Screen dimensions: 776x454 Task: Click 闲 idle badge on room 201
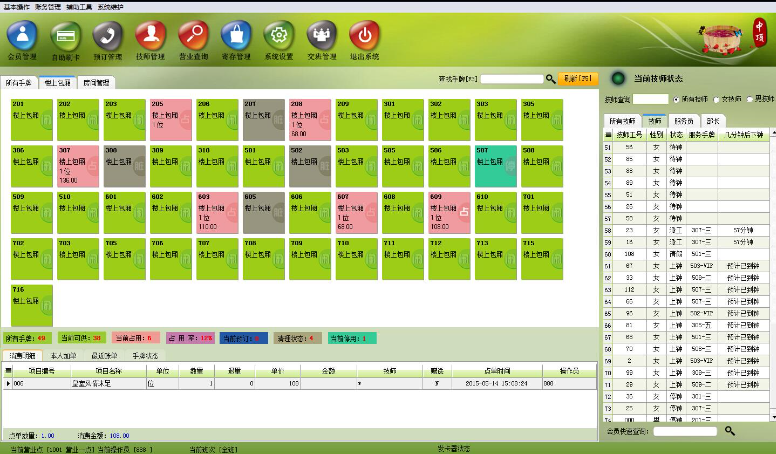click(46, 119)
